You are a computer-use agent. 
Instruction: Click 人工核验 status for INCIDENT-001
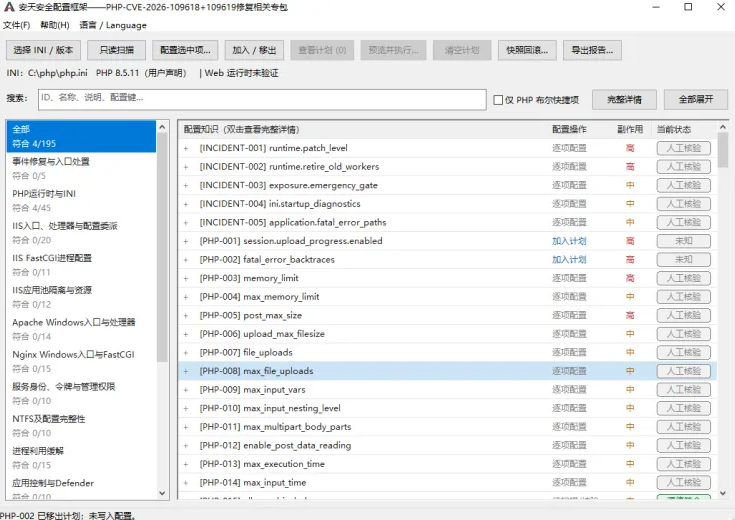point(683,148)
